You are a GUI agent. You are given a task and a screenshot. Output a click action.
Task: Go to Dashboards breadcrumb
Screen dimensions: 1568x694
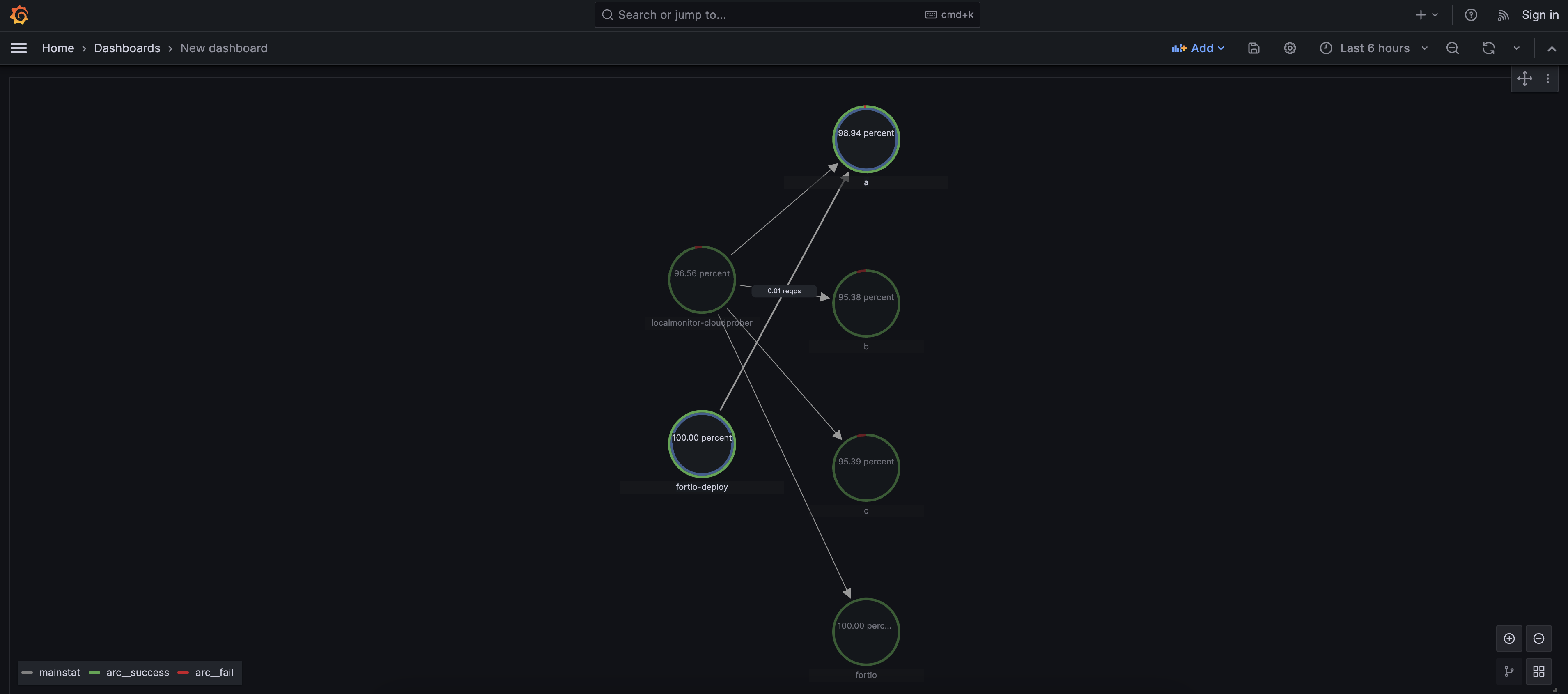coord(126,48)
